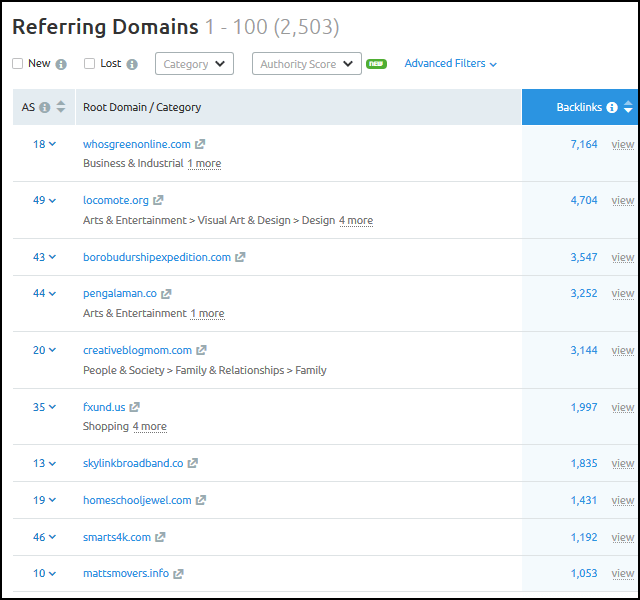Click 4,704 backlinks count

[584, 200]
